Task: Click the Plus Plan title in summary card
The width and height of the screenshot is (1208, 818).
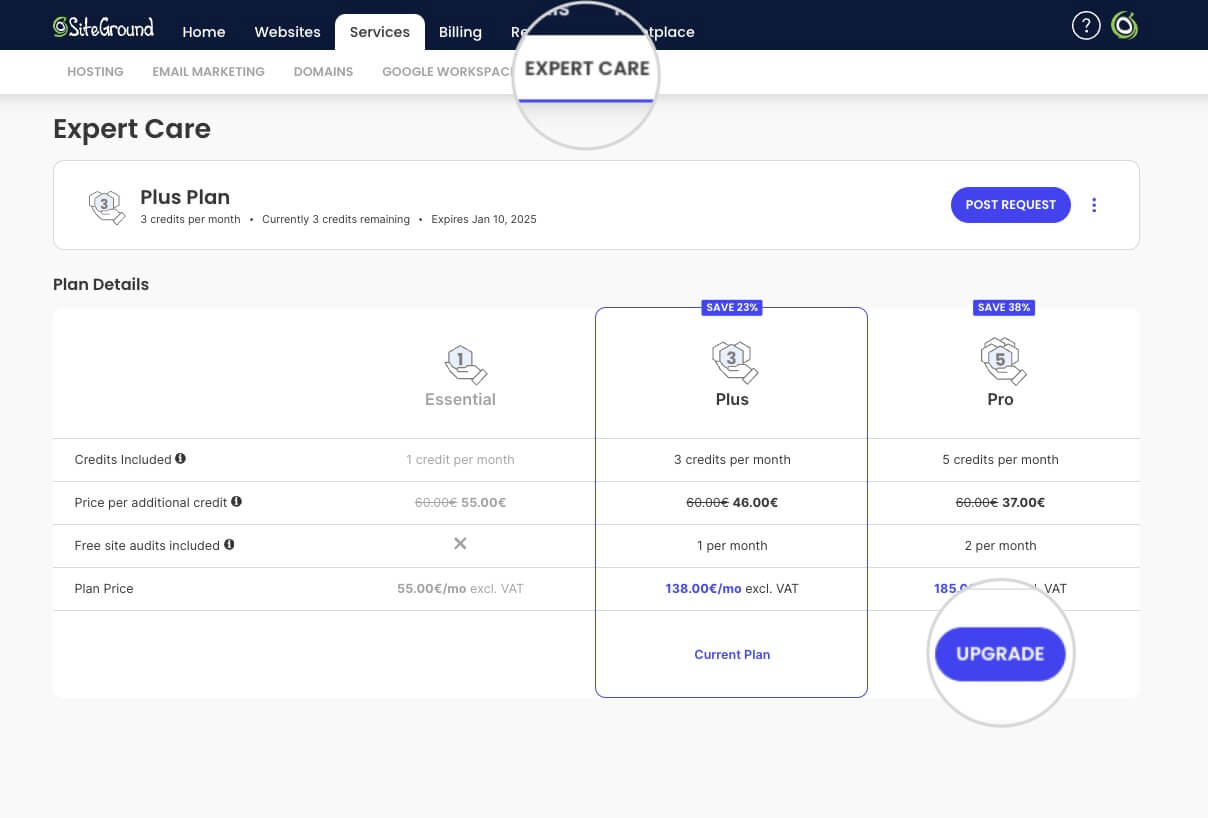Action: pyautogui.click(x=185, y=197)
